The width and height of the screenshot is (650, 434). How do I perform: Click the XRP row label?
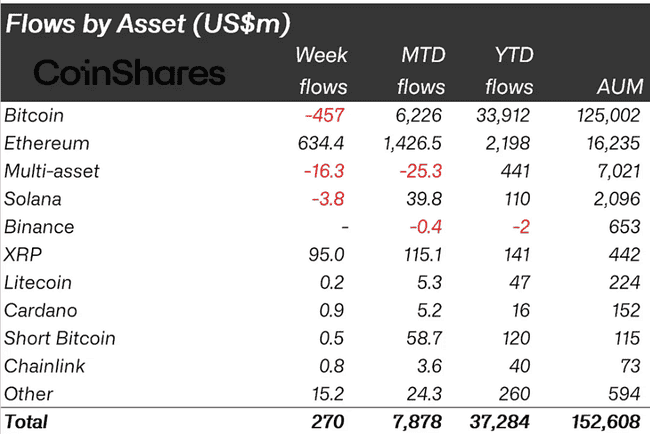[x=23, y=255]
